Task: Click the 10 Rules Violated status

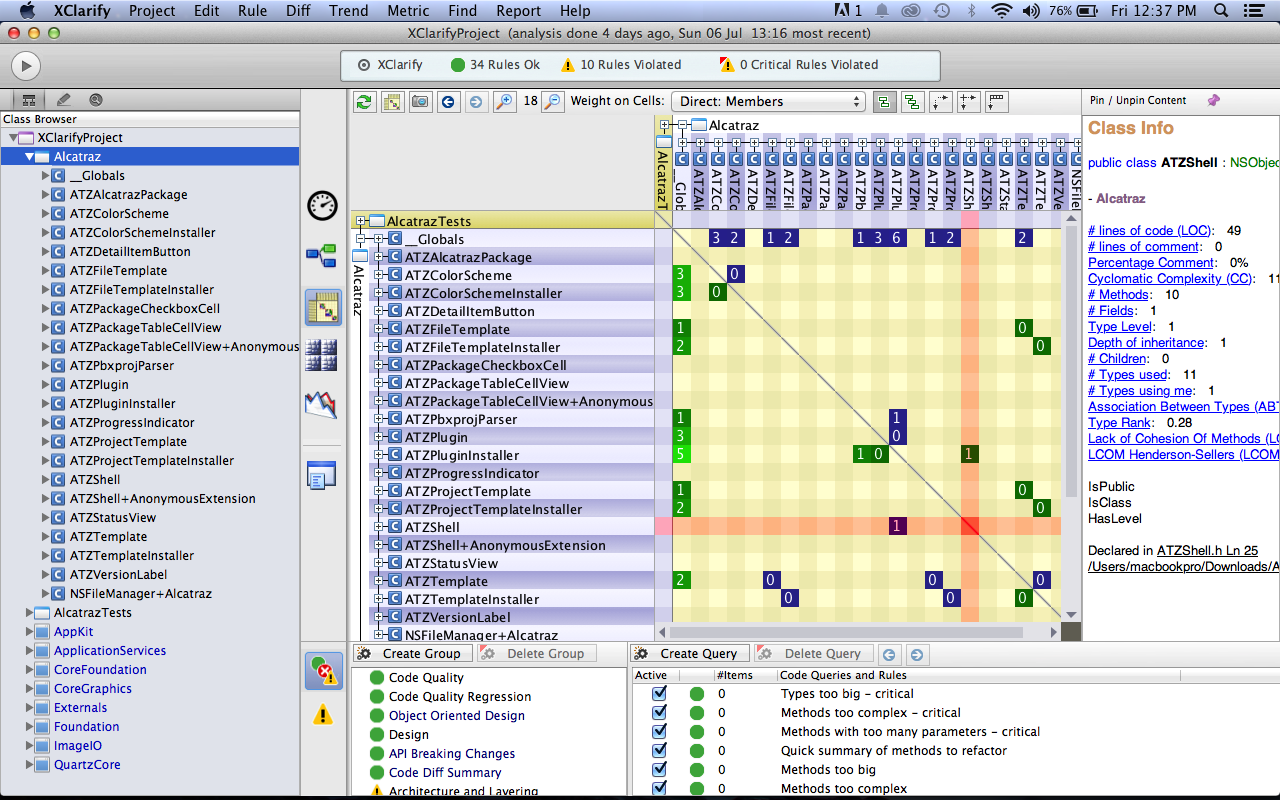Action: [x=620, y=64]
